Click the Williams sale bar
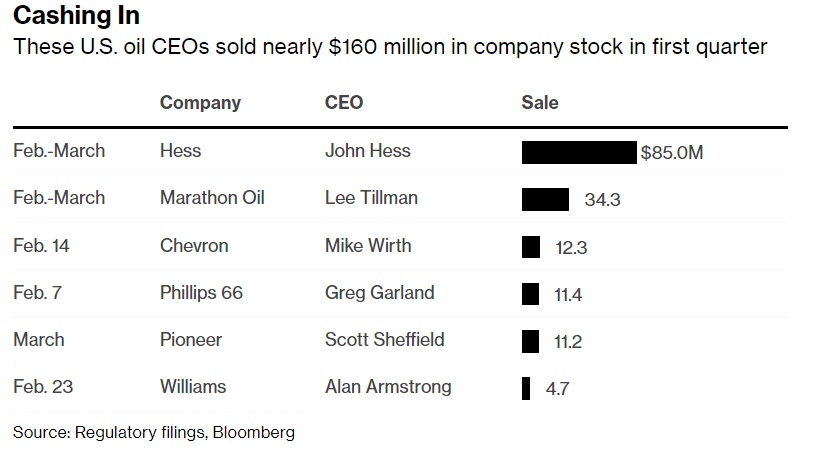Image resolution: width=819 pixels, height=465 pixels. [x=526, y=388]
